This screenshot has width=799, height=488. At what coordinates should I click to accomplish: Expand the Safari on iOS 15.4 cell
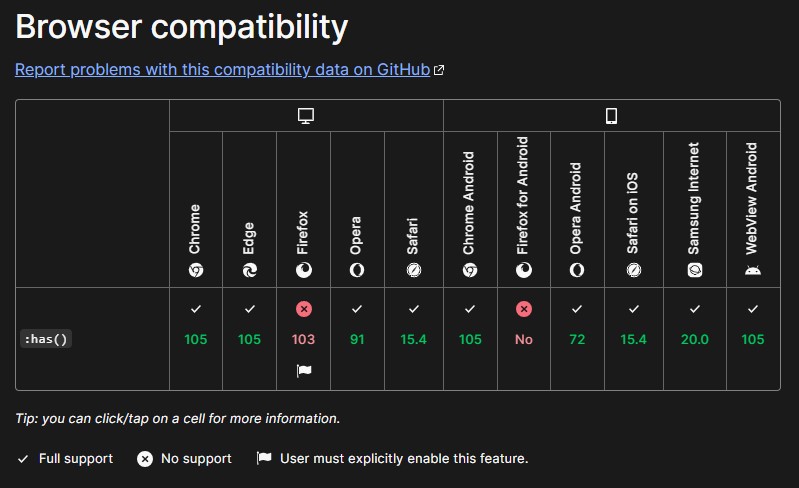pyautogui.click(x=633, y=339)
